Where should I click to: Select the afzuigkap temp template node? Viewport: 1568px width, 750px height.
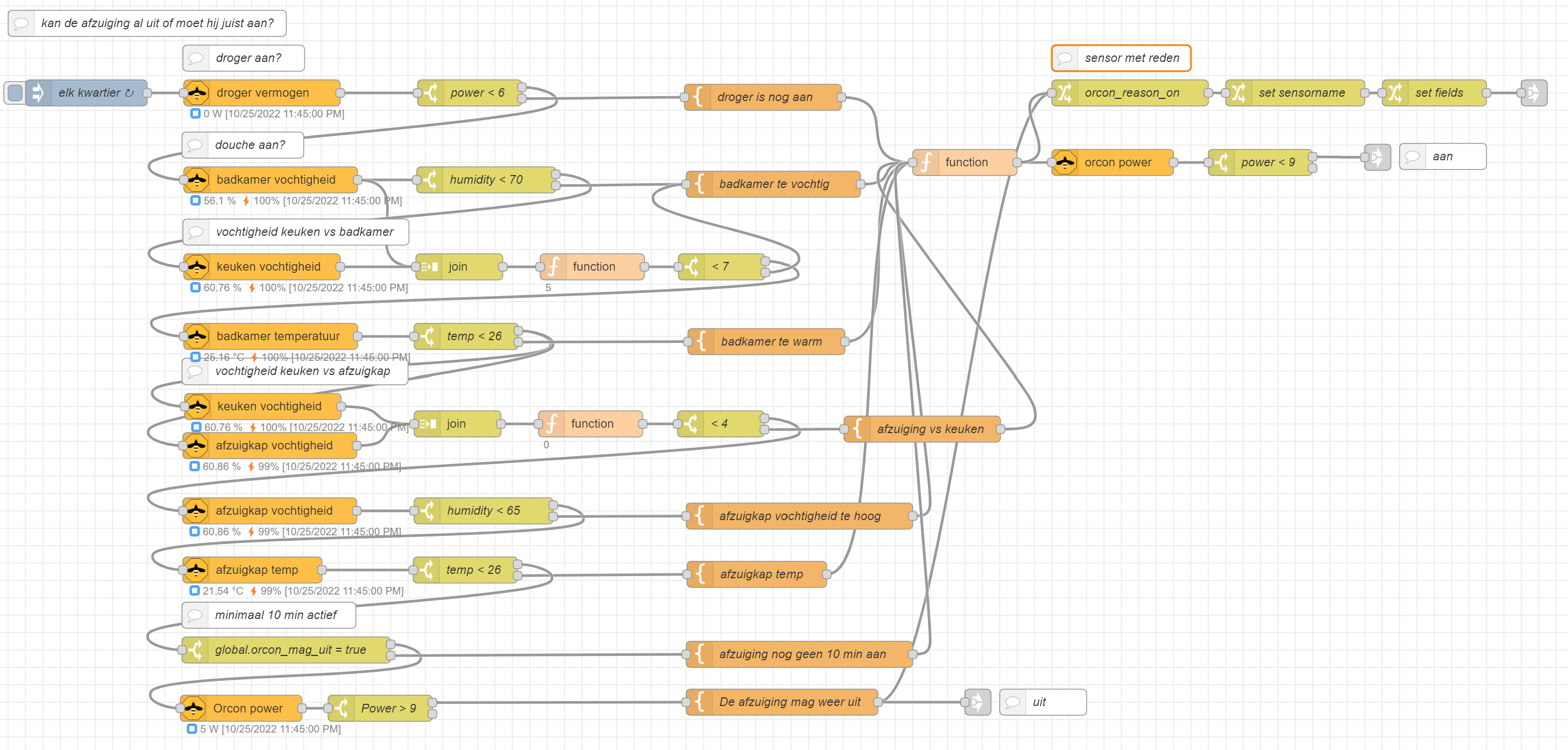757,574
